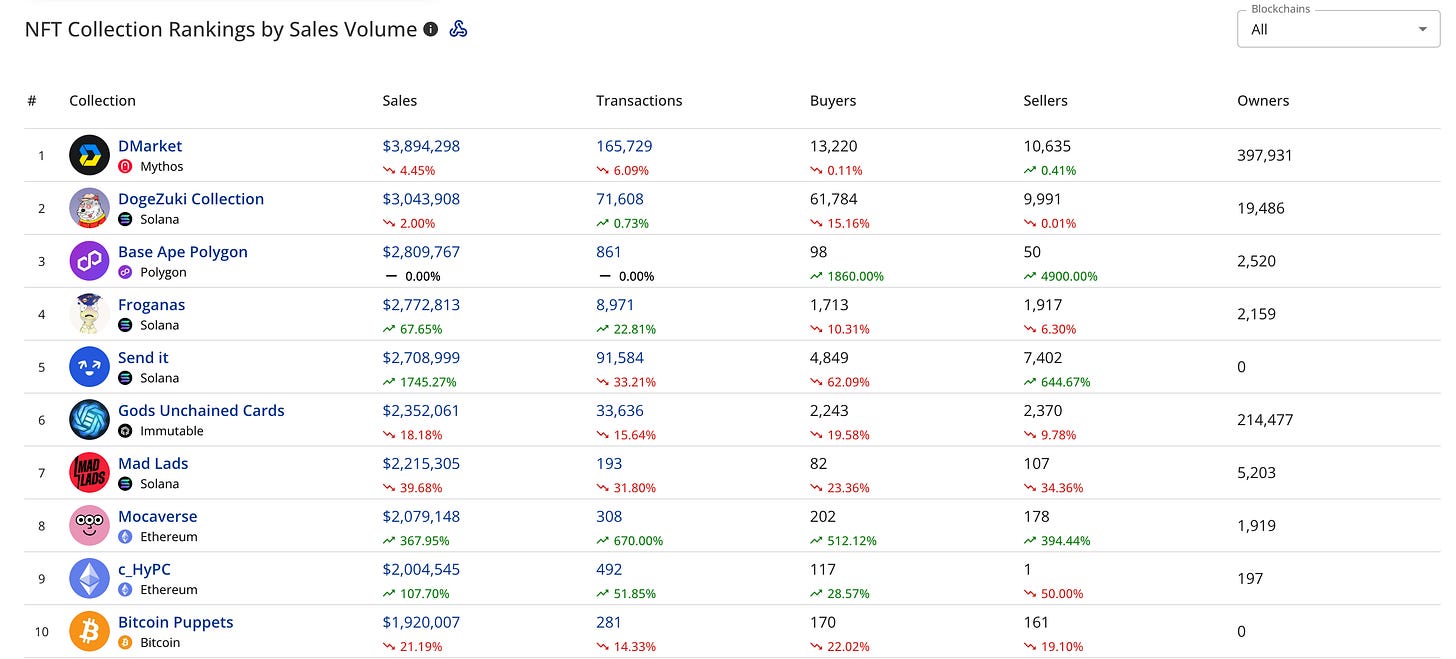Click the DogeZuki Collection avatar

tap(89, 208)
